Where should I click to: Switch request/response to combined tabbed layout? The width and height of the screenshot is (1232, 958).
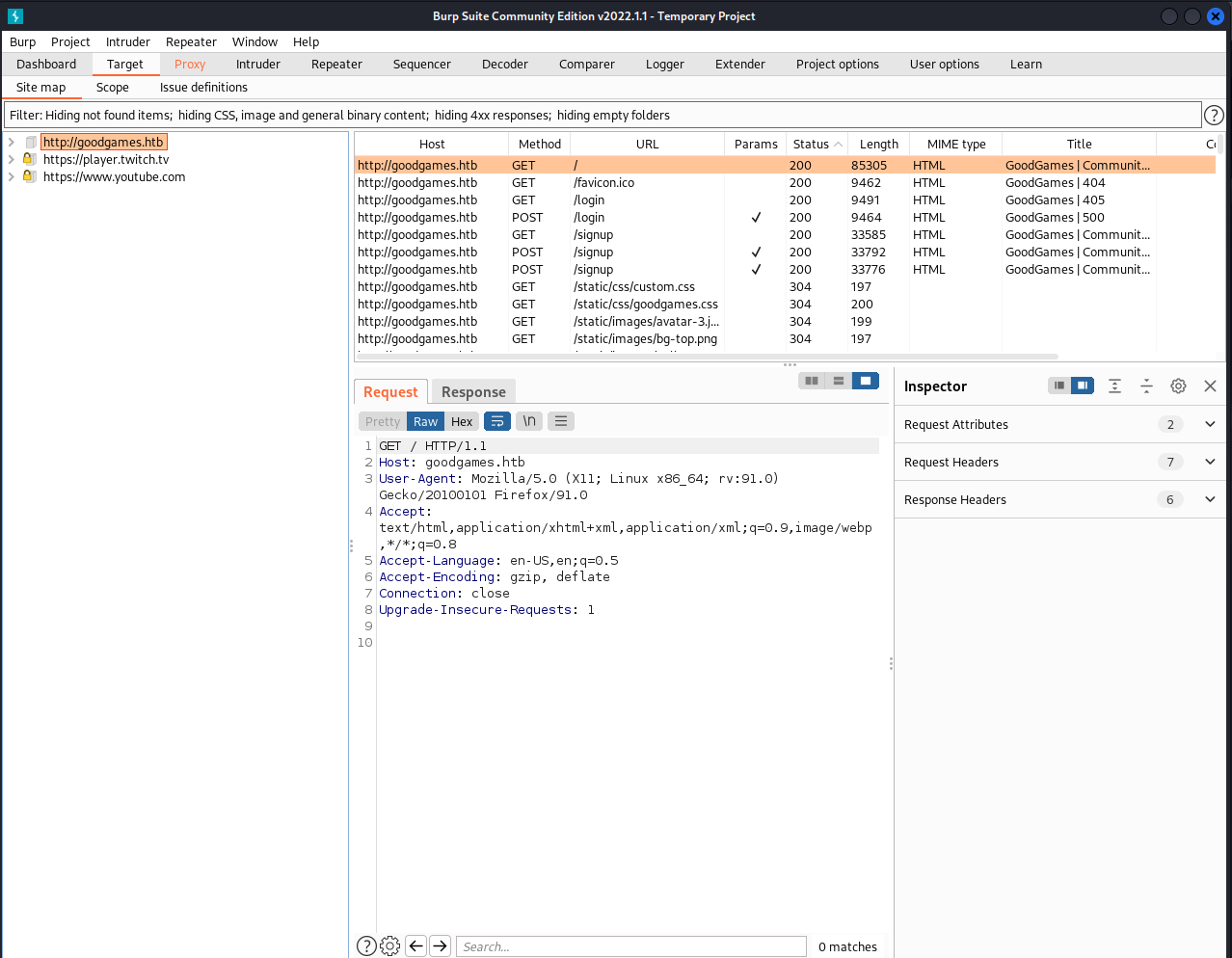pos(866,381)
